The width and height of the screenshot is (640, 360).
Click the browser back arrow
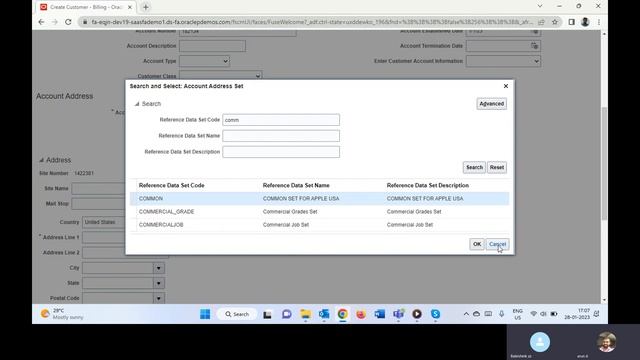(41, 22)
